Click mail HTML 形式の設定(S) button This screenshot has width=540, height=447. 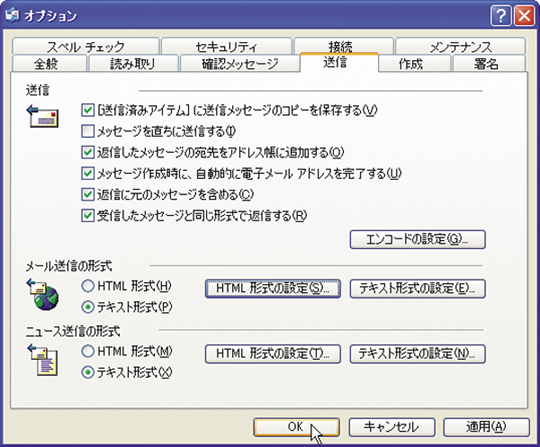273,288
